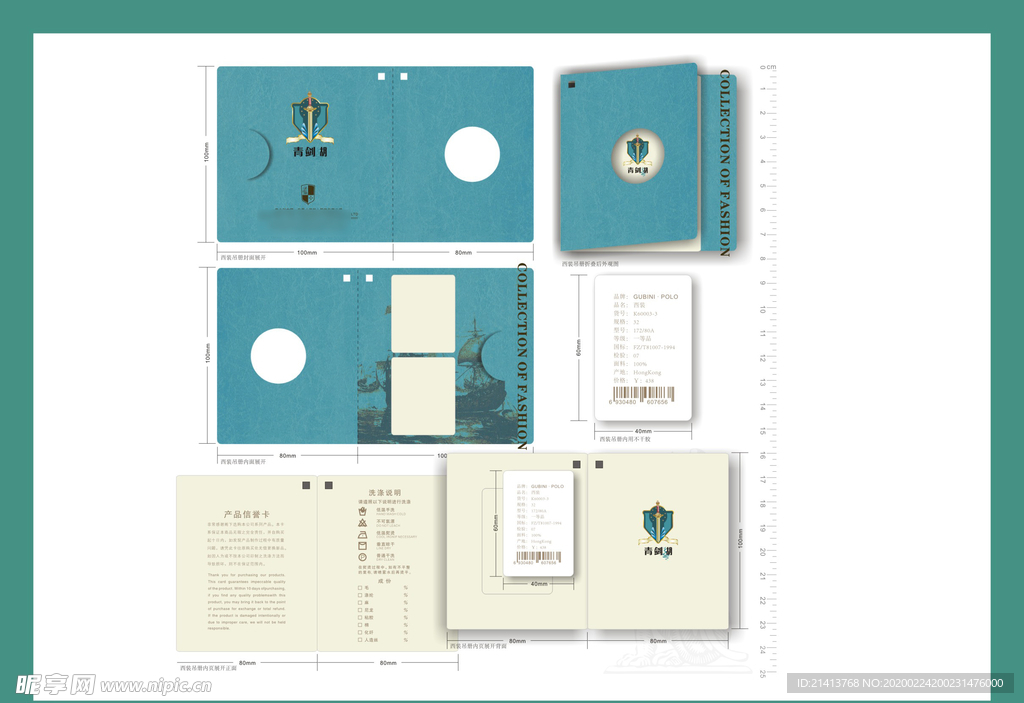Click 172/80A size value on the large tag
This screenshot has height=703, width=1024.
[643, 331]
